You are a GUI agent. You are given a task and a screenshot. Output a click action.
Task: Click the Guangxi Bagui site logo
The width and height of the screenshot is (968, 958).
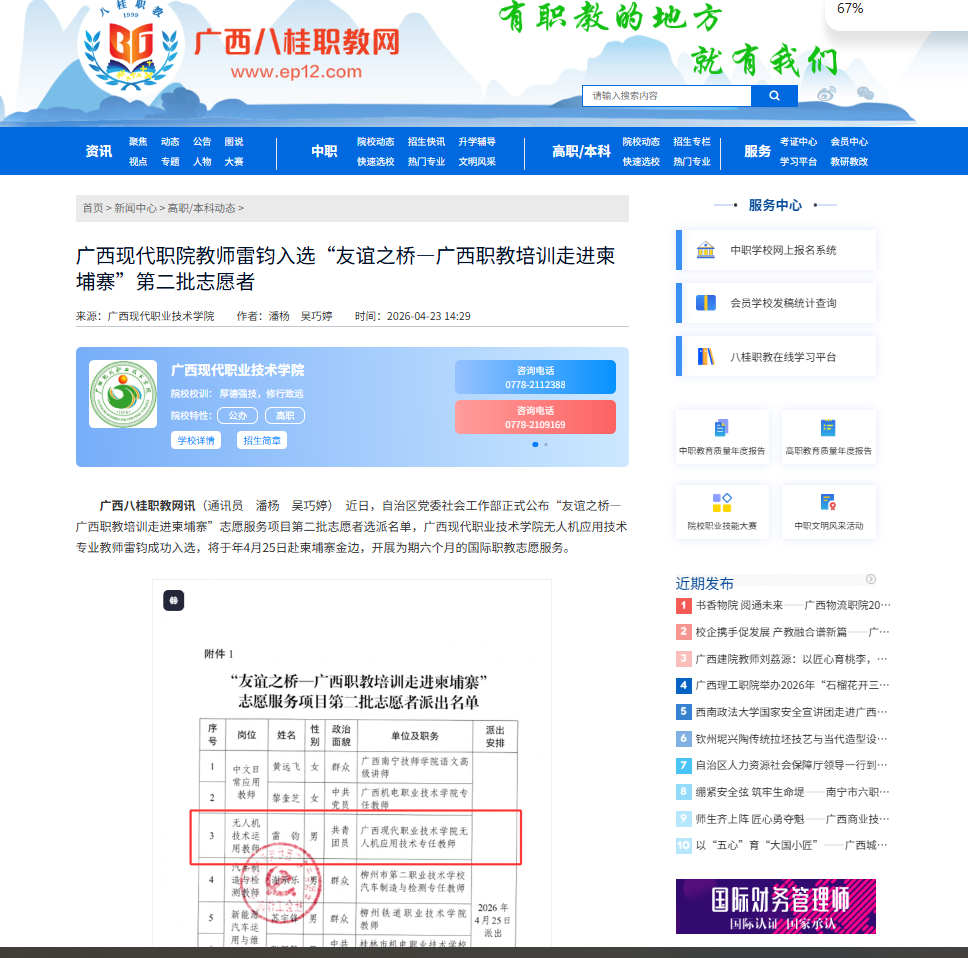131,46
